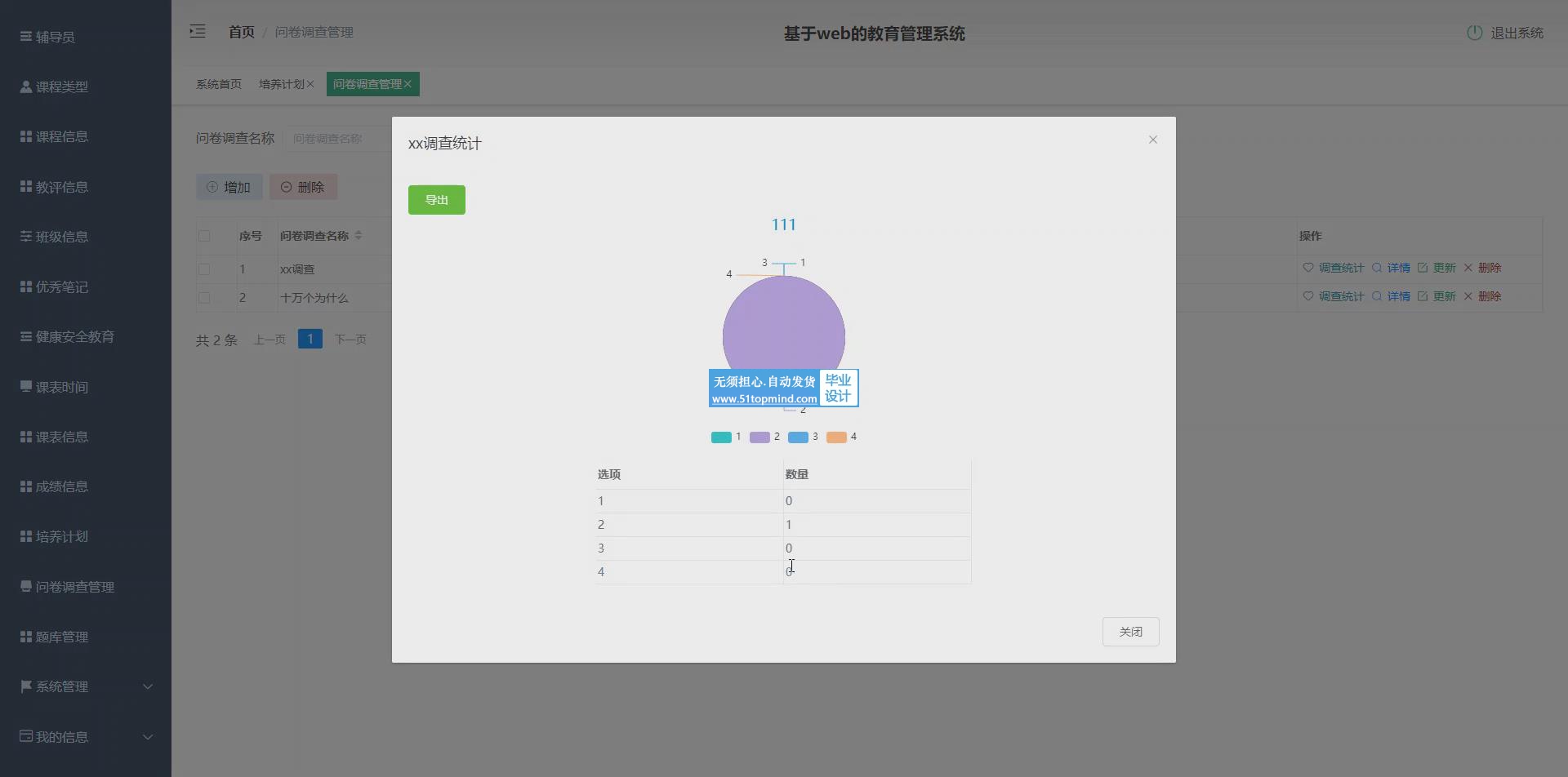Go to 下一页 next page

coord(350,340)
